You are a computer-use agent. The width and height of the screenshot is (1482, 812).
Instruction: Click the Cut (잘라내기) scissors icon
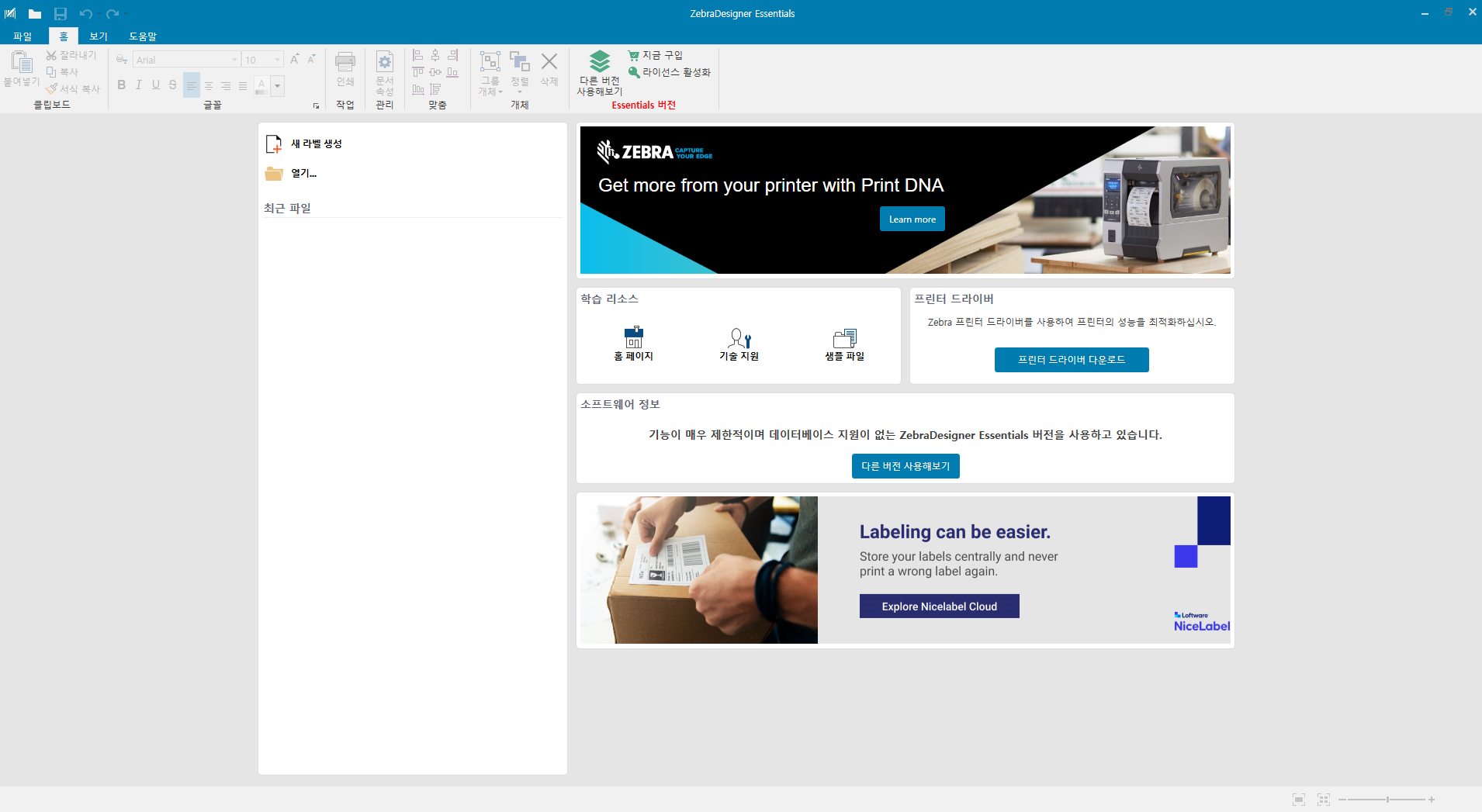pos(51,55)
